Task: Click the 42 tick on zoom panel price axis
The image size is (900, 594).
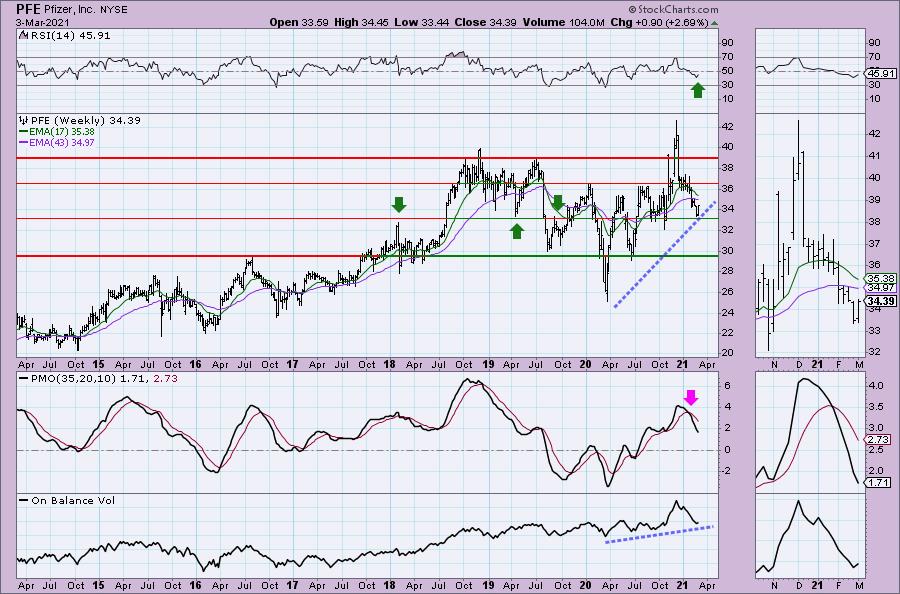Action: pos(875,134)
